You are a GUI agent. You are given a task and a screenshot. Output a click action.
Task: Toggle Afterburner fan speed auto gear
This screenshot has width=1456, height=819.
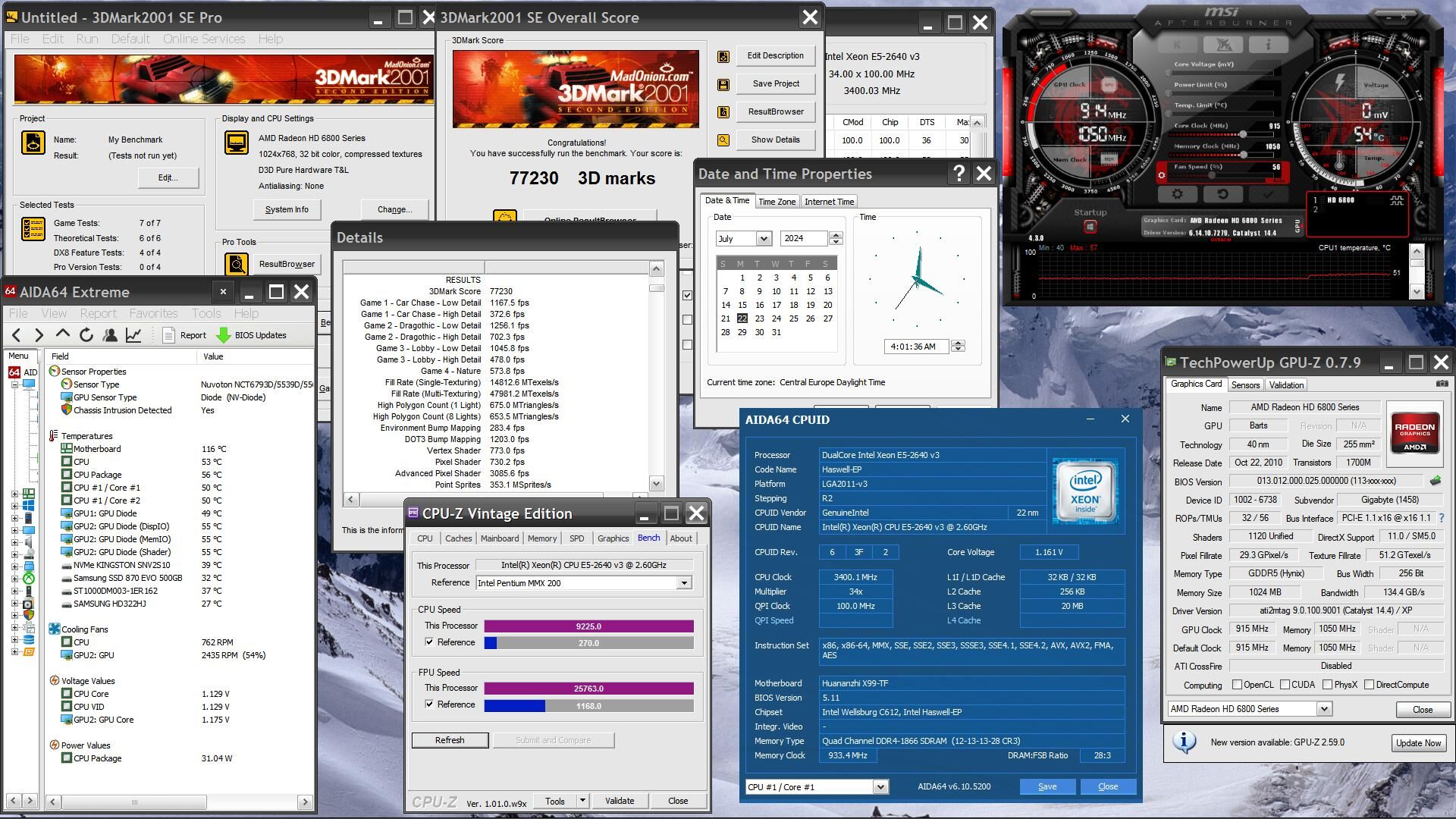pyautogui.click(x=1161, y=175)
